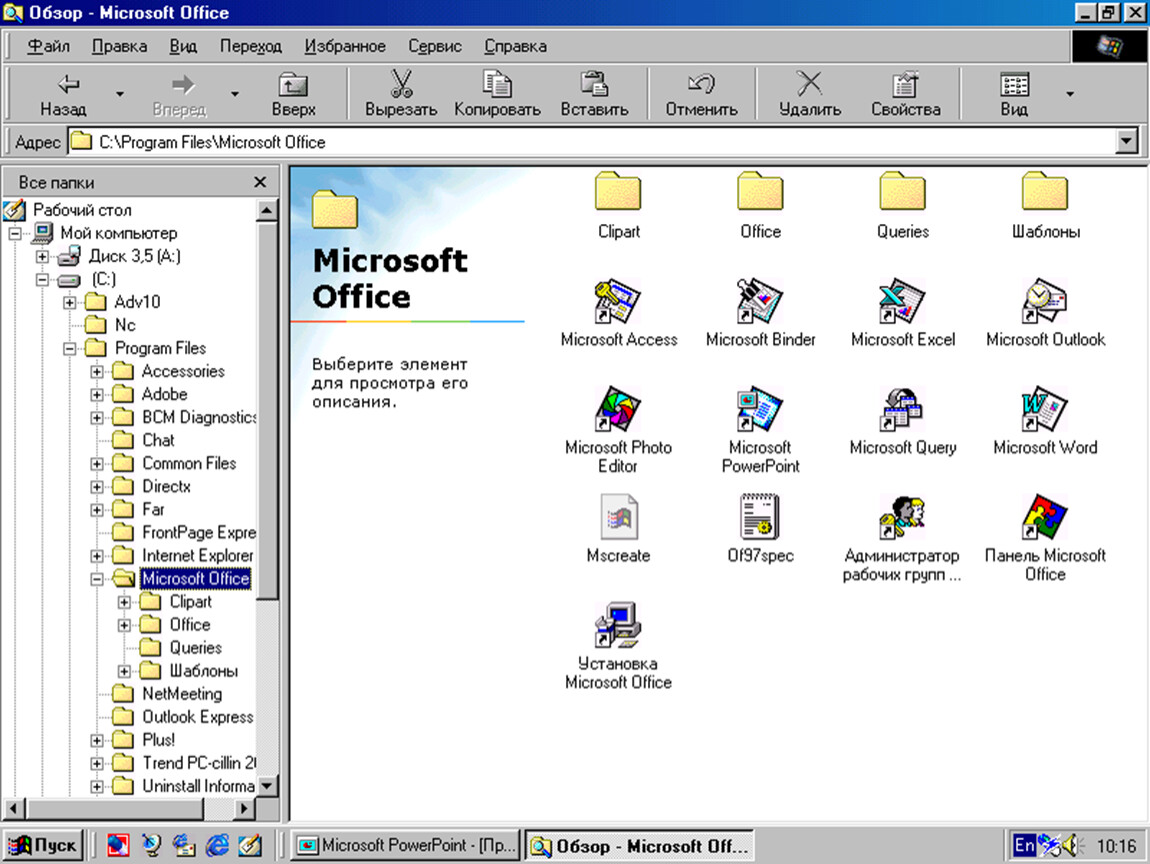1150x864 pixels.
Task: Collapse the Program Files tree node
Action: click(x=70, y=348)
